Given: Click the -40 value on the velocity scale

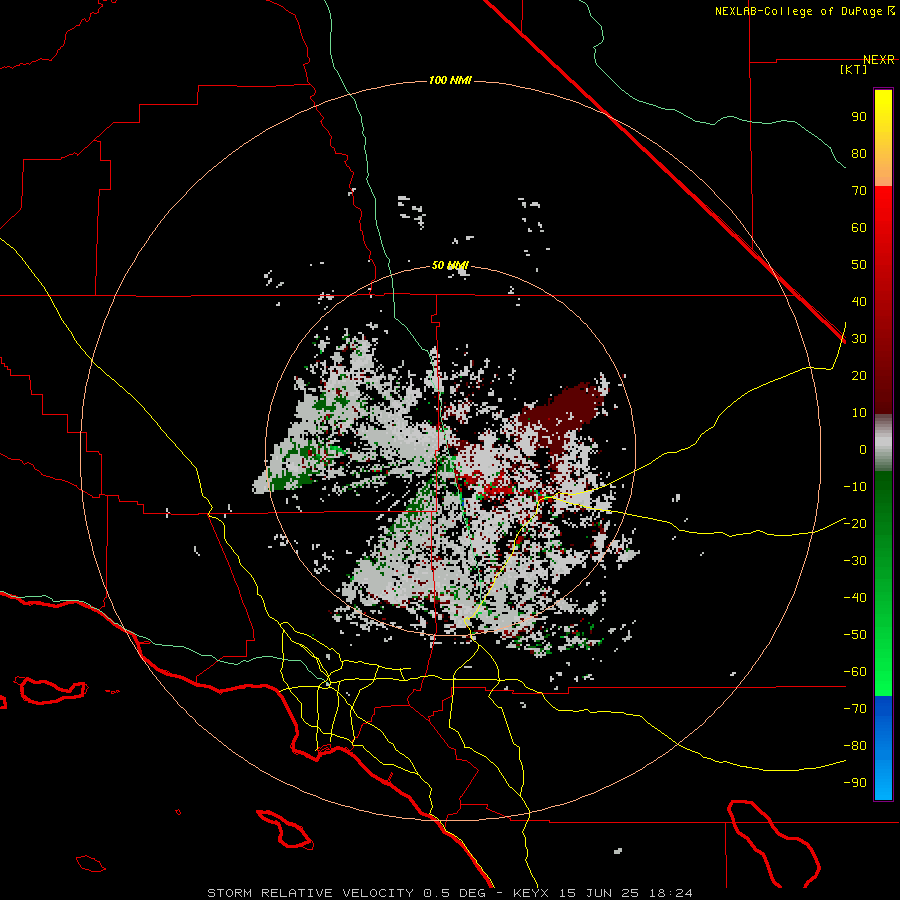Looking at the screenshot, I should coord(855,598).
